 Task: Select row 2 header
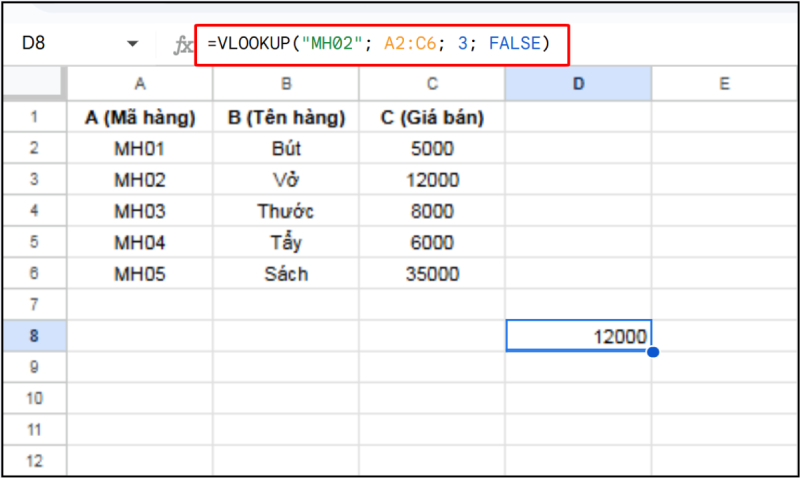34,148
